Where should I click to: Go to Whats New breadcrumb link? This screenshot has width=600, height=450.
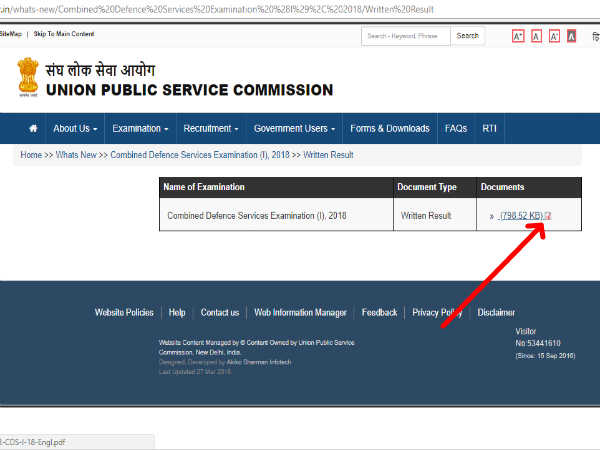pos(76,155)
